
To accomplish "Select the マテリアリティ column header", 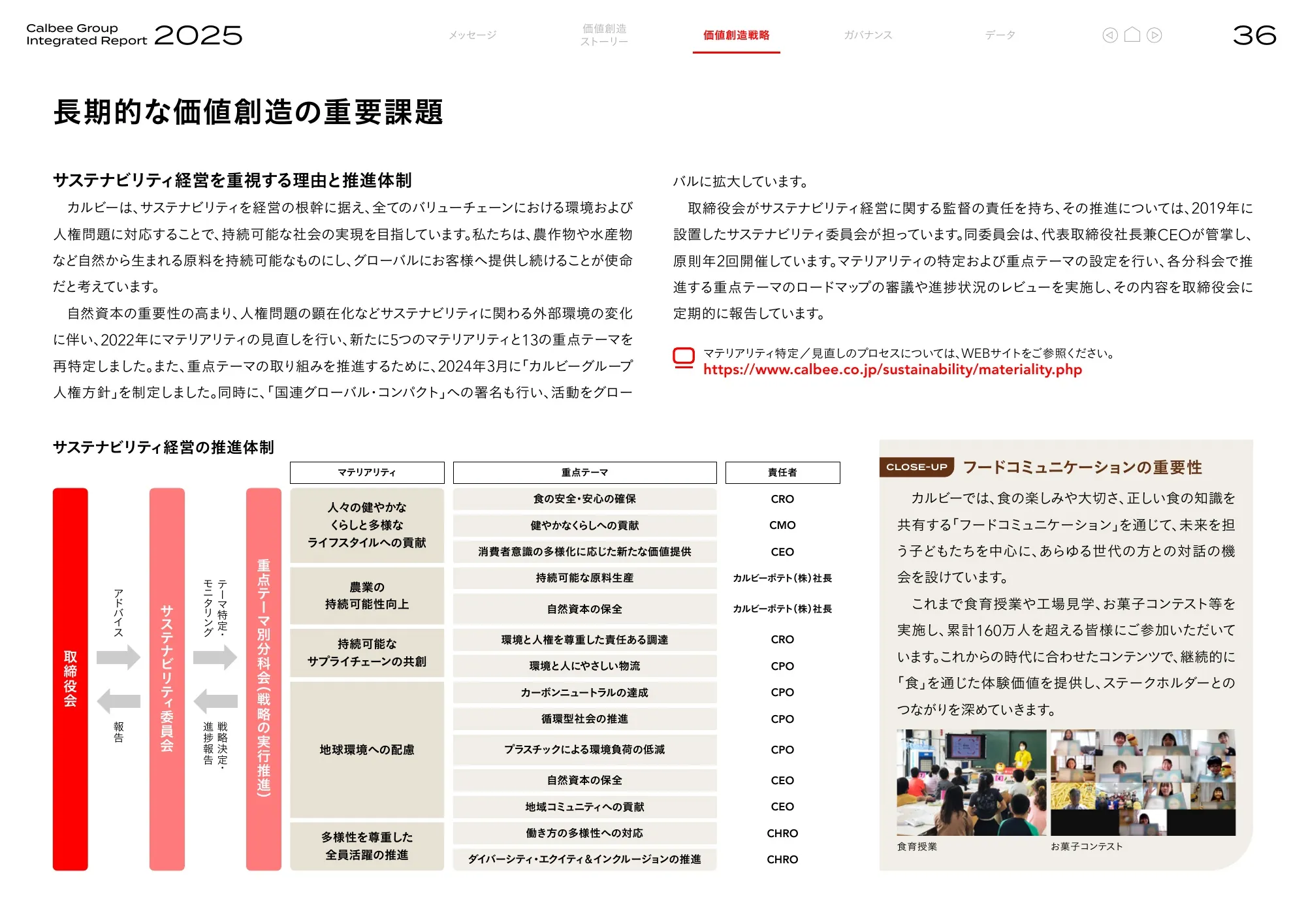I will tap(367, 473).
